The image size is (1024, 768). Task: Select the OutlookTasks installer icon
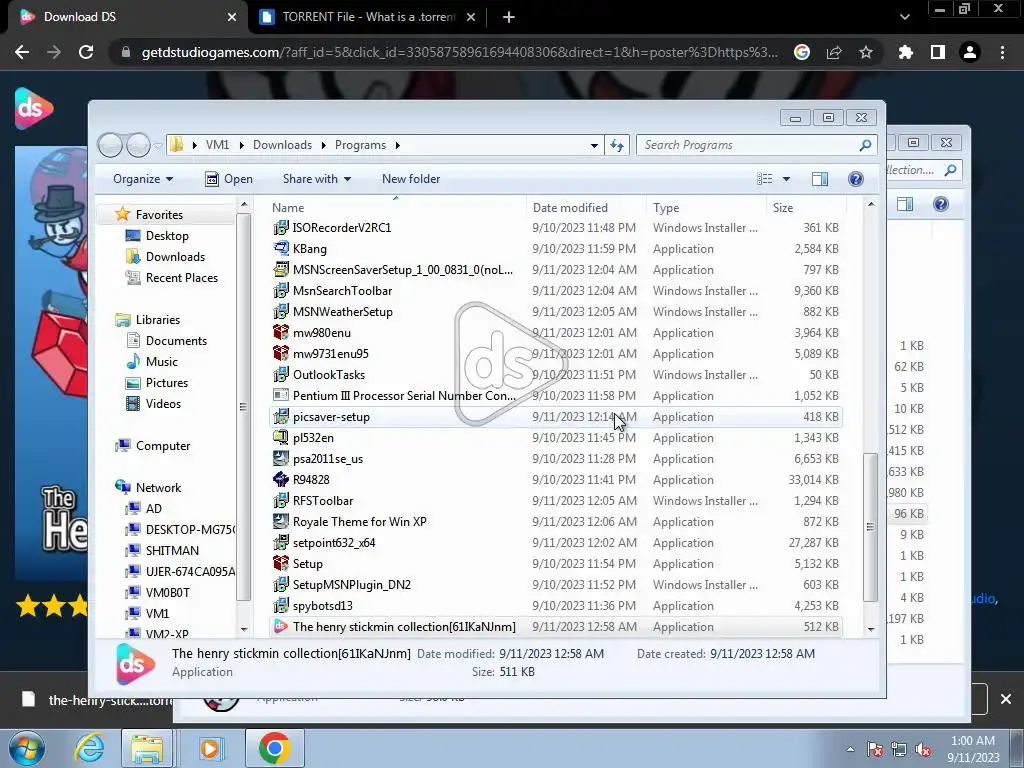pyautogui.click(x=281, y=375)
